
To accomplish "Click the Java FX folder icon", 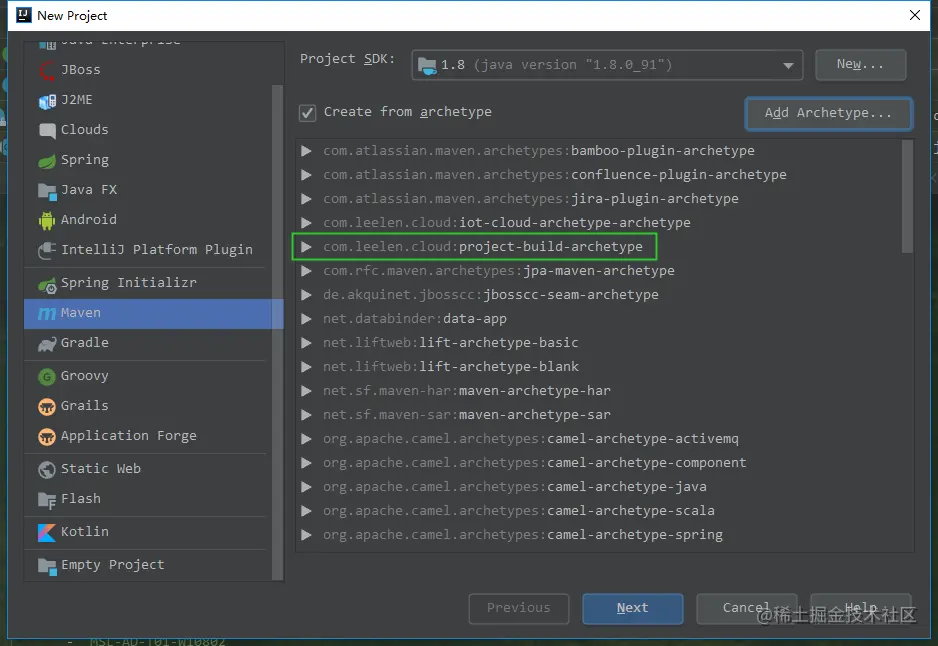I will [47, 191].
